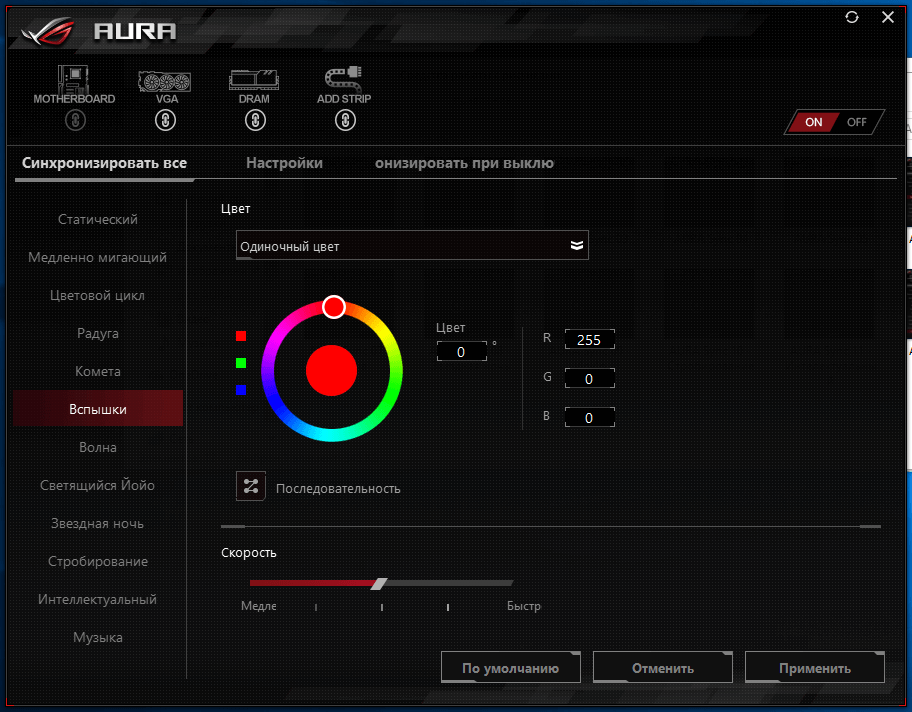Select the Радуга lighting effect

[98, 333]
